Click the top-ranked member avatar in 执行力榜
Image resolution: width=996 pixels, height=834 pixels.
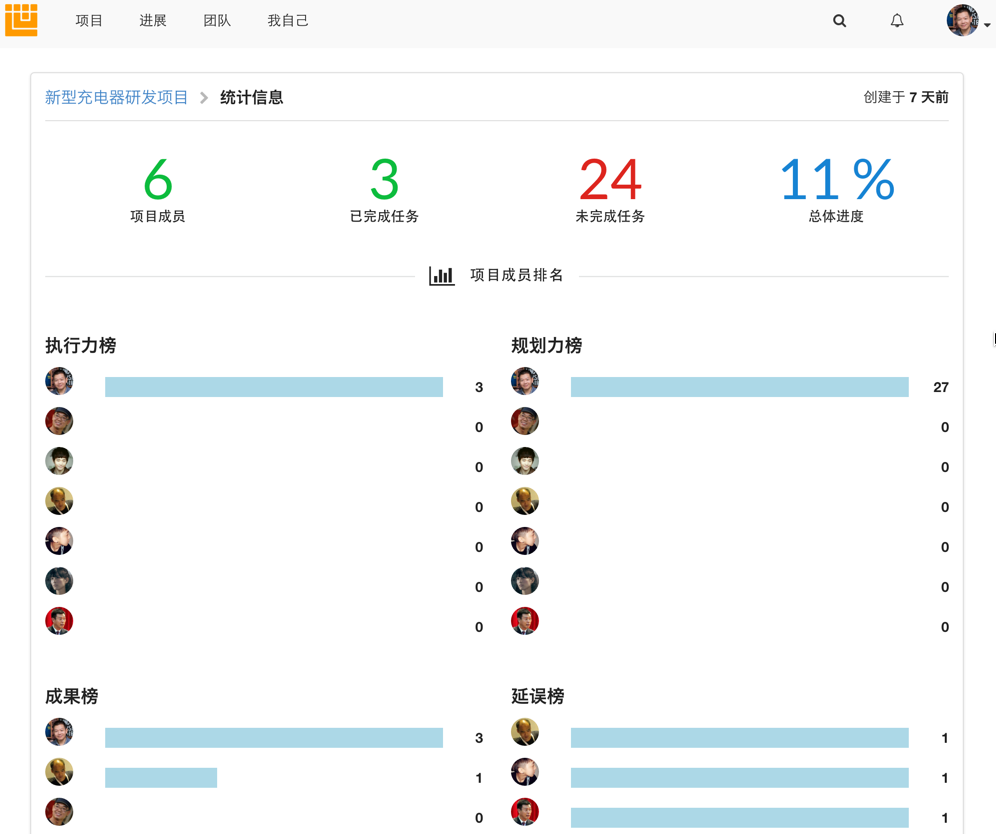pyautogui.click(x=58, y=381)
